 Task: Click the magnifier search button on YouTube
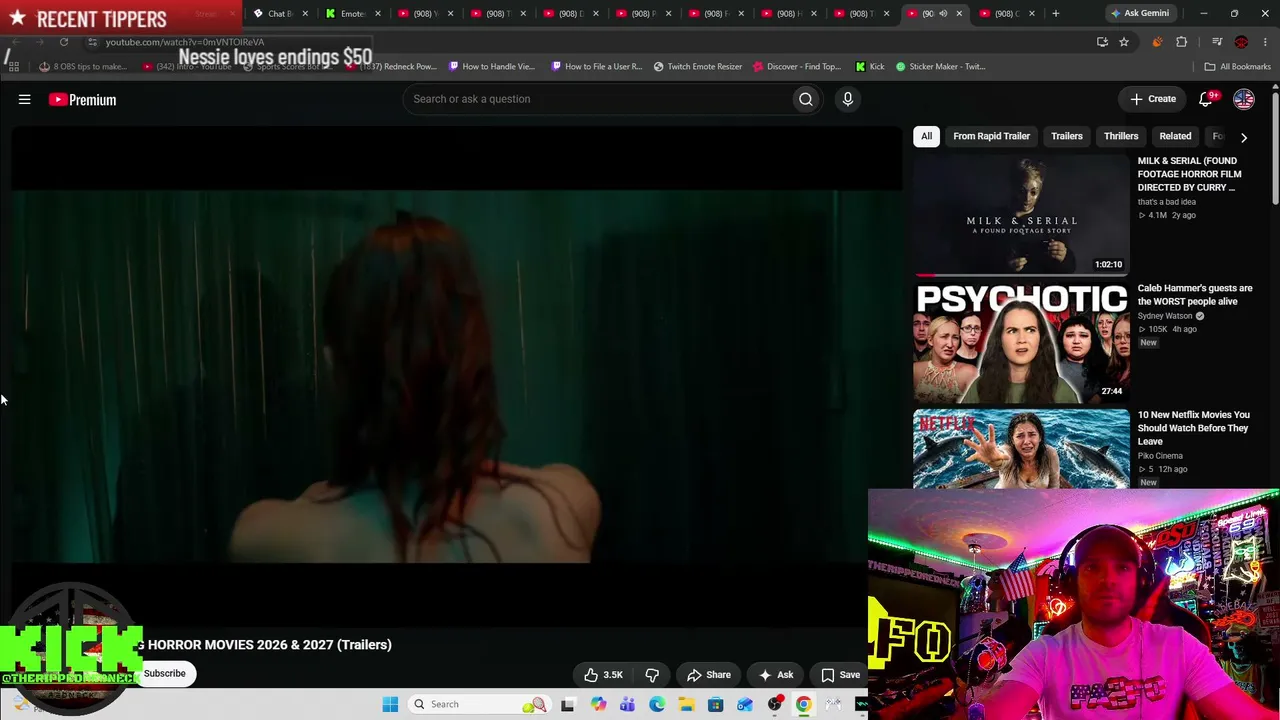[x=805, y=99]
